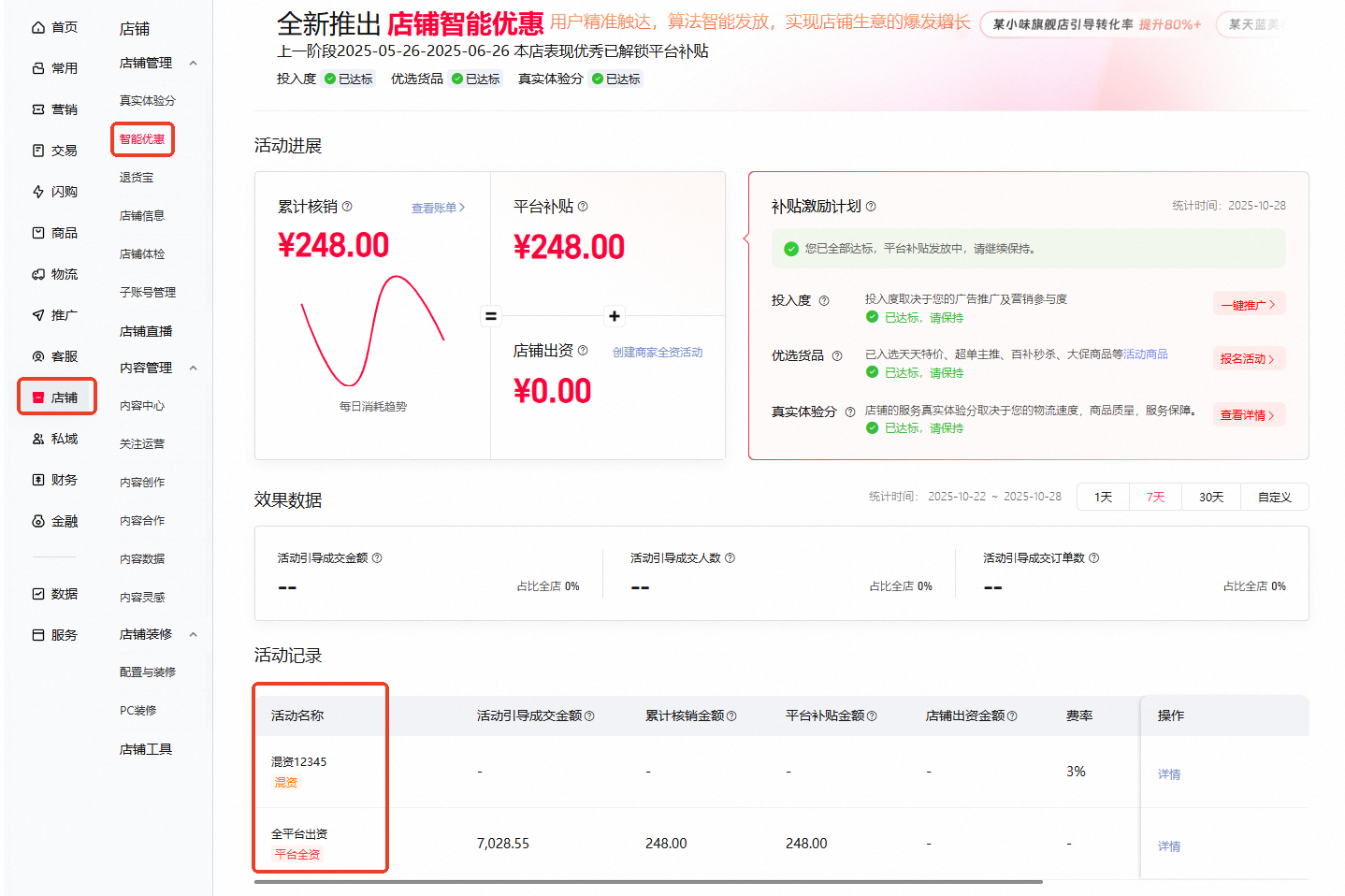
Task: Click help icon next to 平台补贴 heading
Action: (583, 207)
